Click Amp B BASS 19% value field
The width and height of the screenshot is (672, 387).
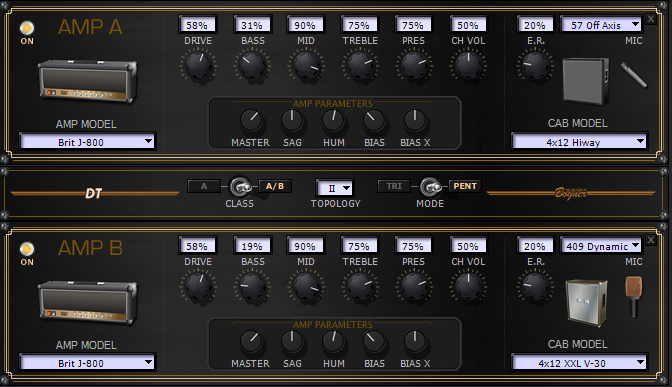click(x=252, y=246)
